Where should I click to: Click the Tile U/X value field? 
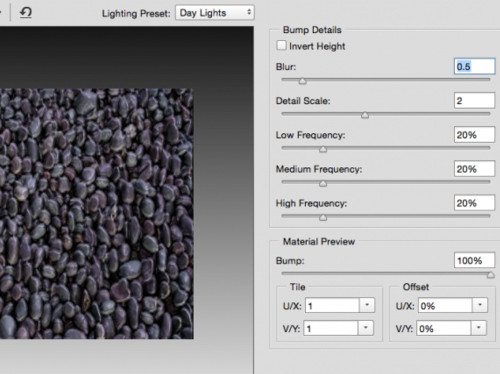pos(332,305)
